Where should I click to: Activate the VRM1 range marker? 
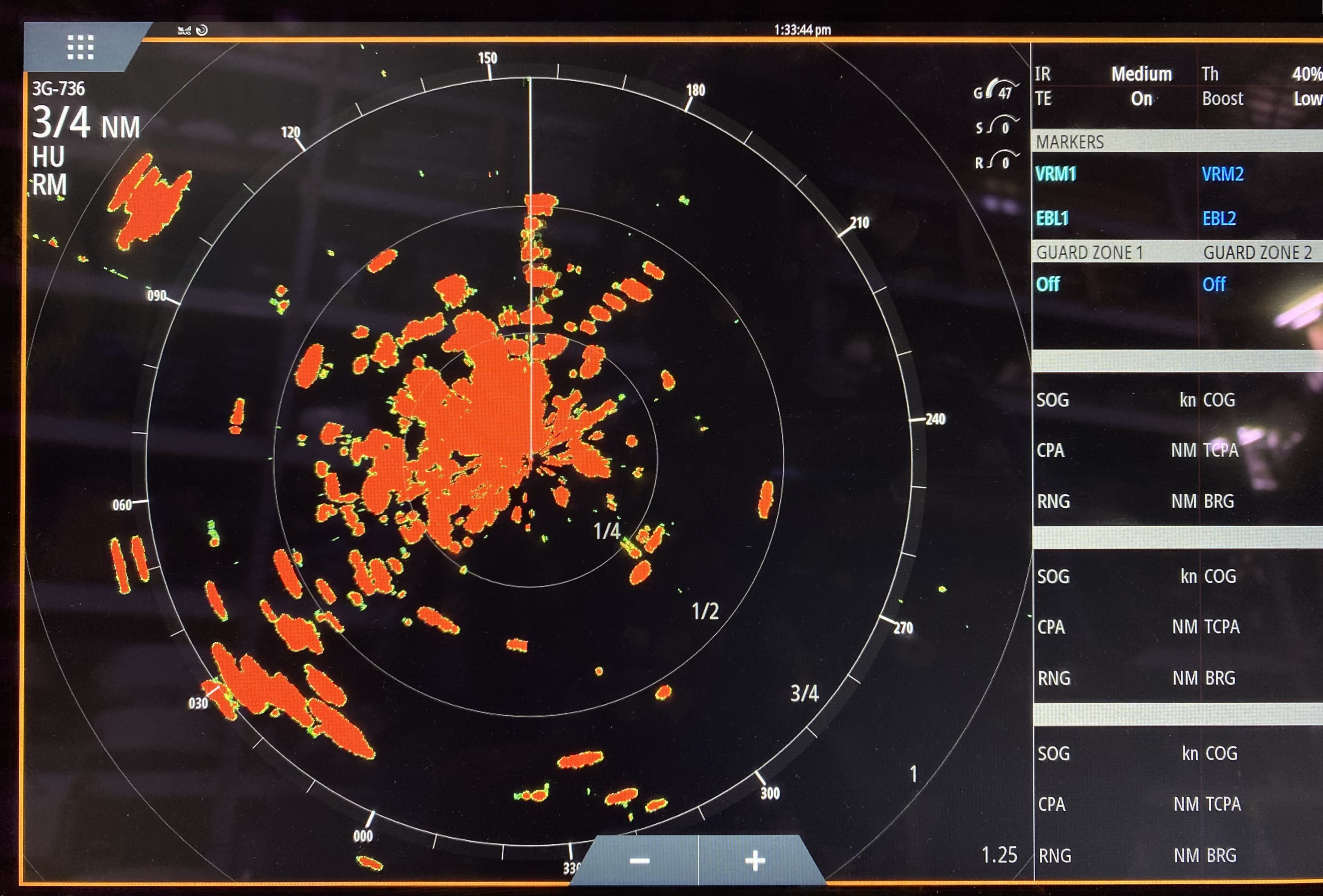point(1055,174)
